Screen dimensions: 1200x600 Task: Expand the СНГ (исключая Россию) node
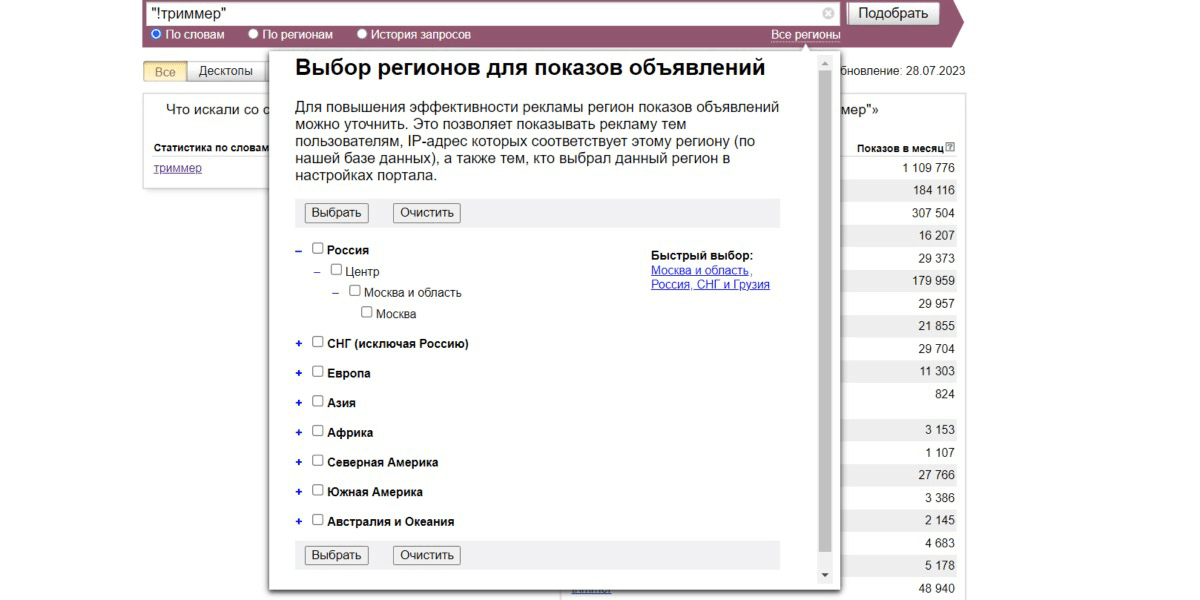pos(299,344)
